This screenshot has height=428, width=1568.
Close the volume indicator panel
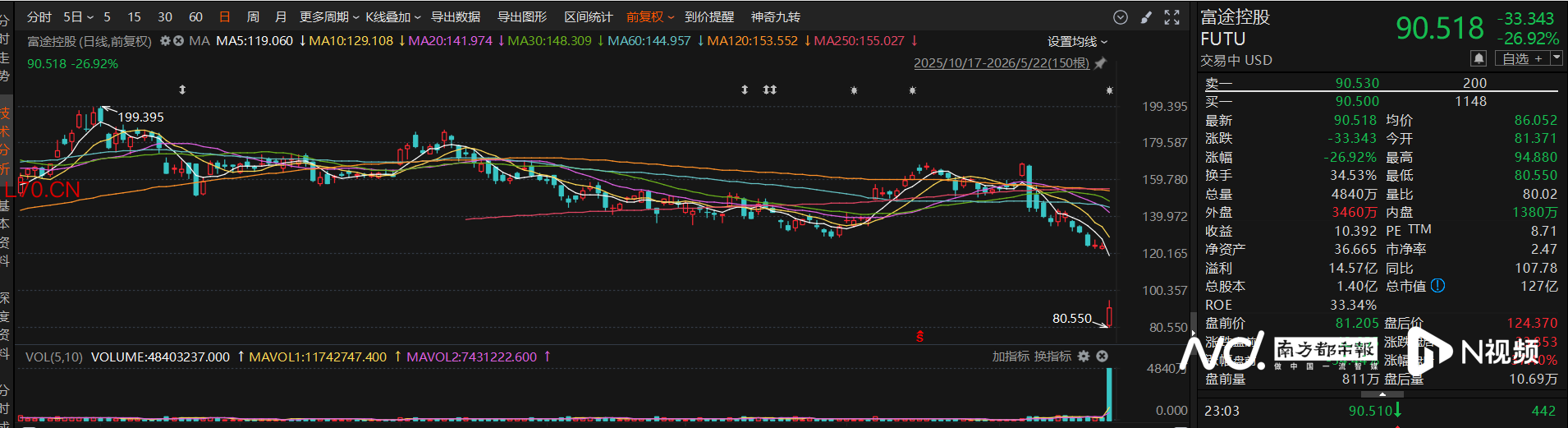click(x=1103, y=357)
